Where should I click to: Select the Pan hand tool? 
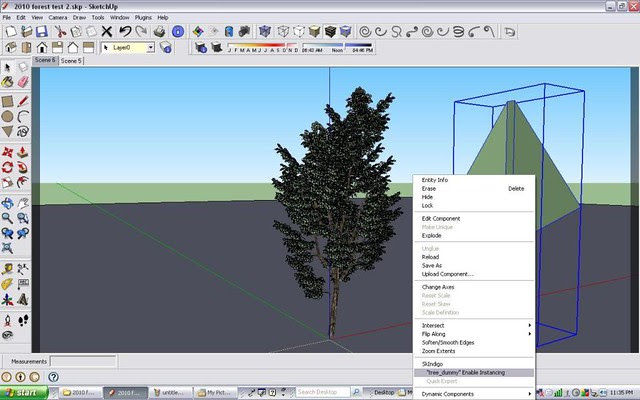click(x=23, y=203)
